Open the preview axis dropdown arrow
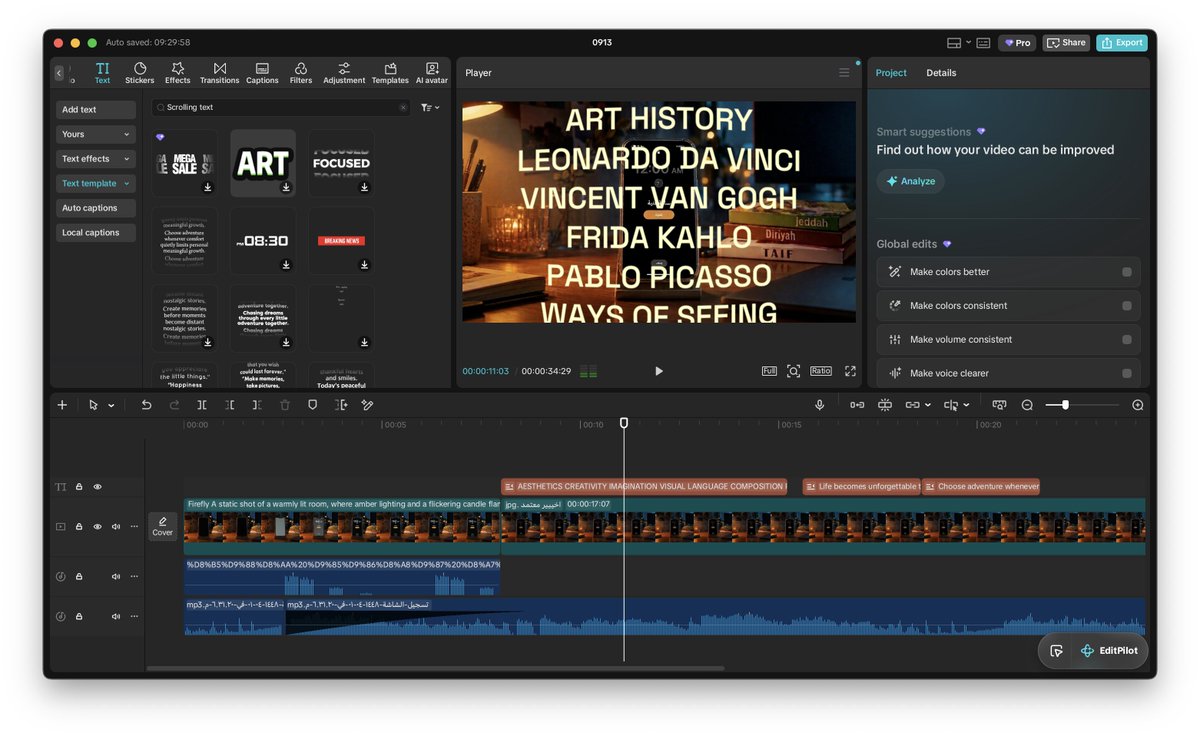 [x=967, y=406]
